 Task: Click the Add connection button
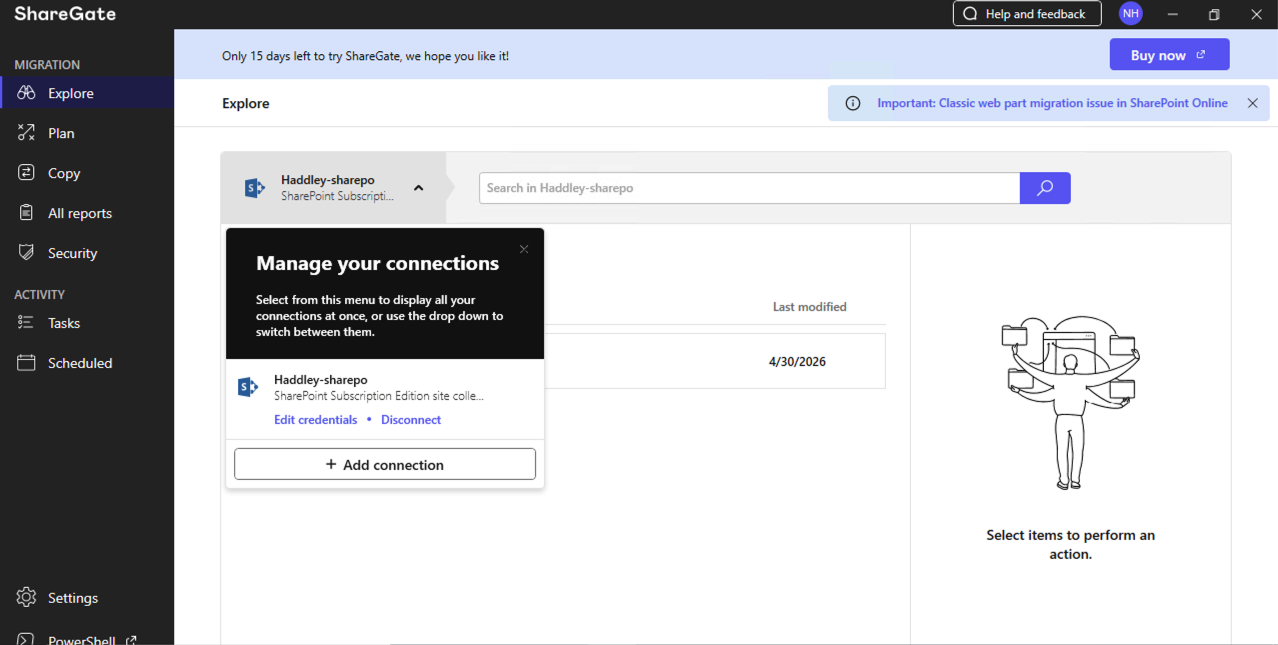click(385, 464)
